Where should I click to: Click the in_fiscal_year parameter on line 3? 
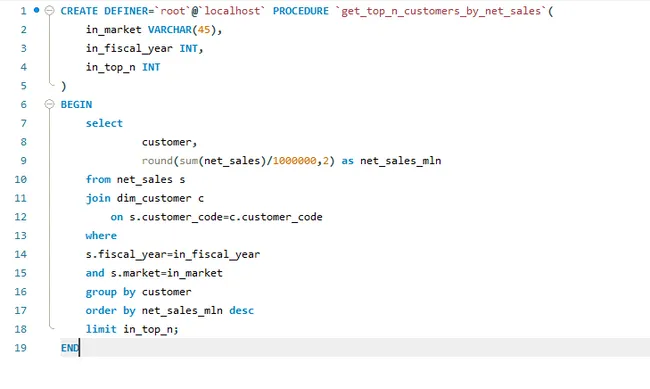pyautogui.click(x=129, y=49)
